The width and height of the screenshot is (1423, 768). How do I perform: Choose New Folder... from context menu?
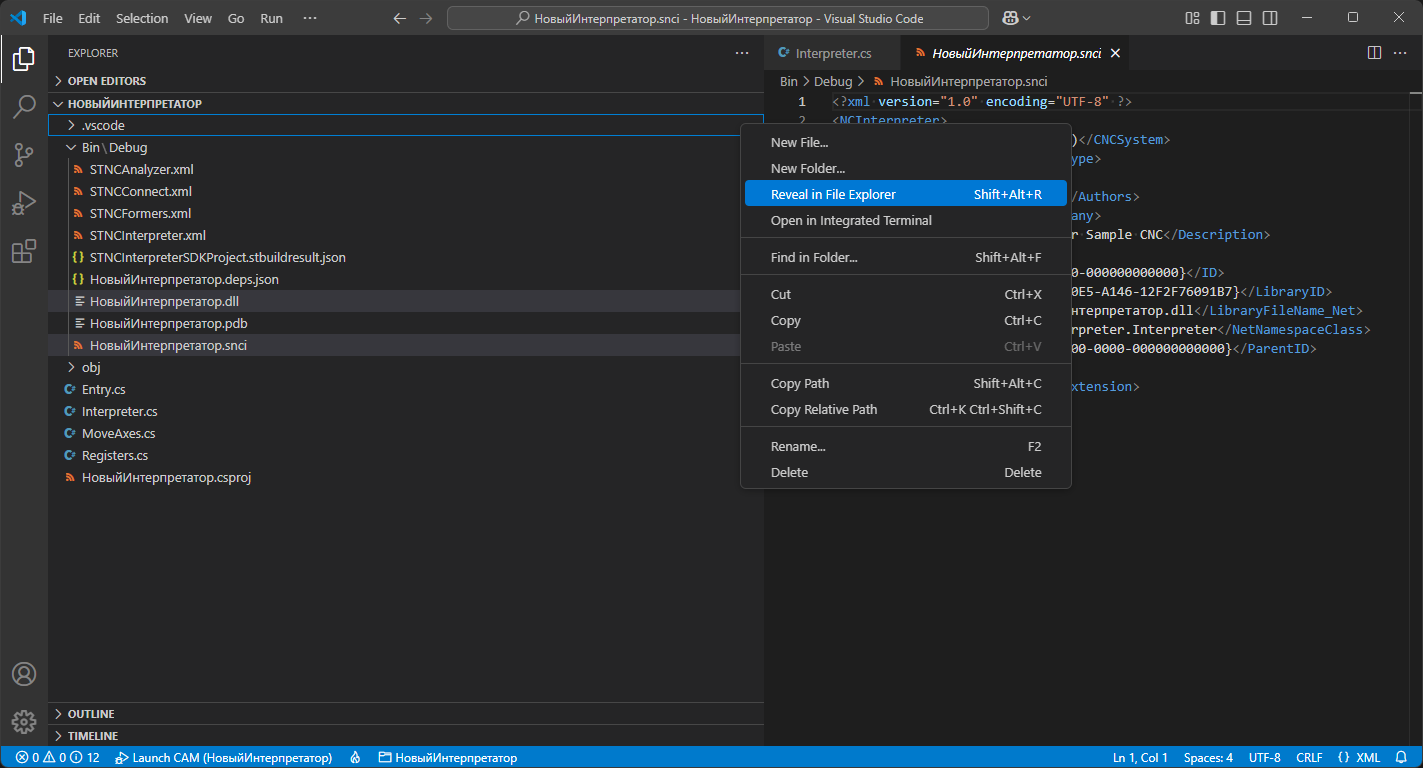906,169
